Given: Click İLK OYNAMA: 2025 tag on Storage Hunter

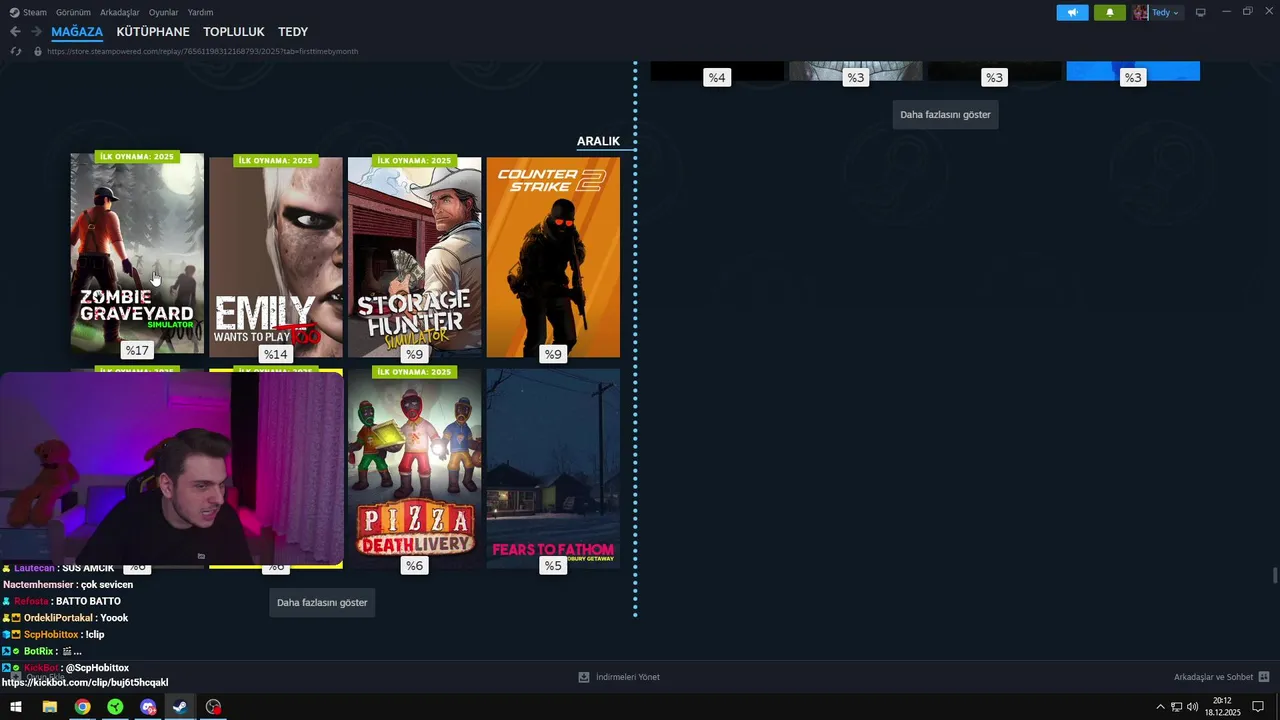Looking at the screenshot, I should [414, 160].
